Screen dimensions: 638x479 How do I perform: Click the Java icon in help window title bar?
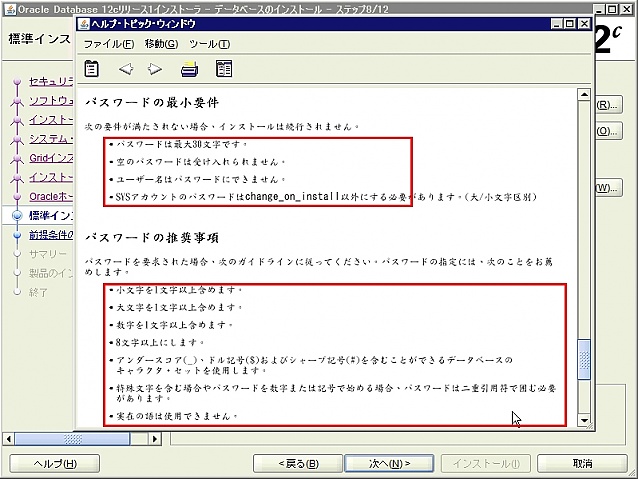[x=85, y=24]
